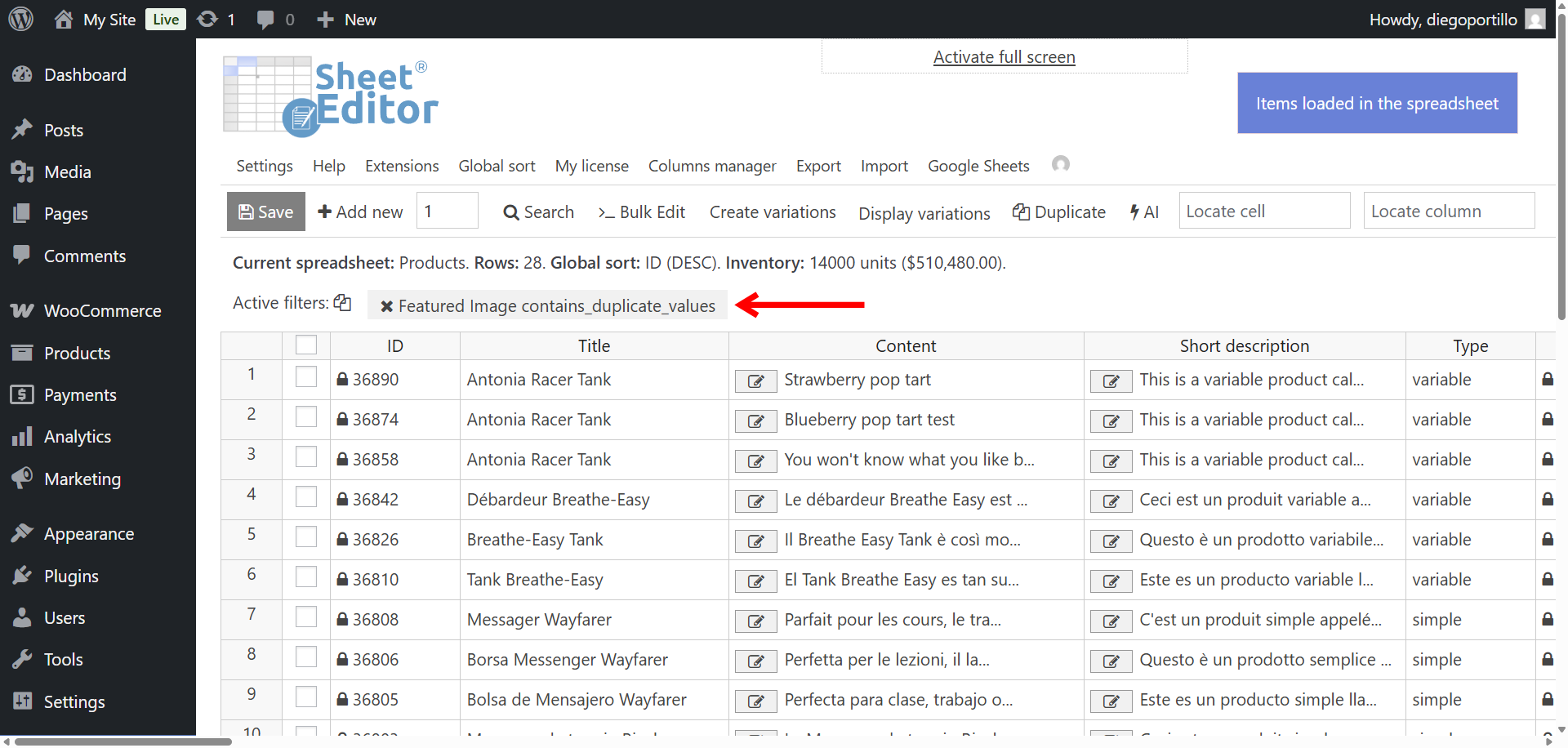The width and height of the screenshot is (1568, 748).
Task: Click the WordPress logo icon
Action: click(21, 19)
